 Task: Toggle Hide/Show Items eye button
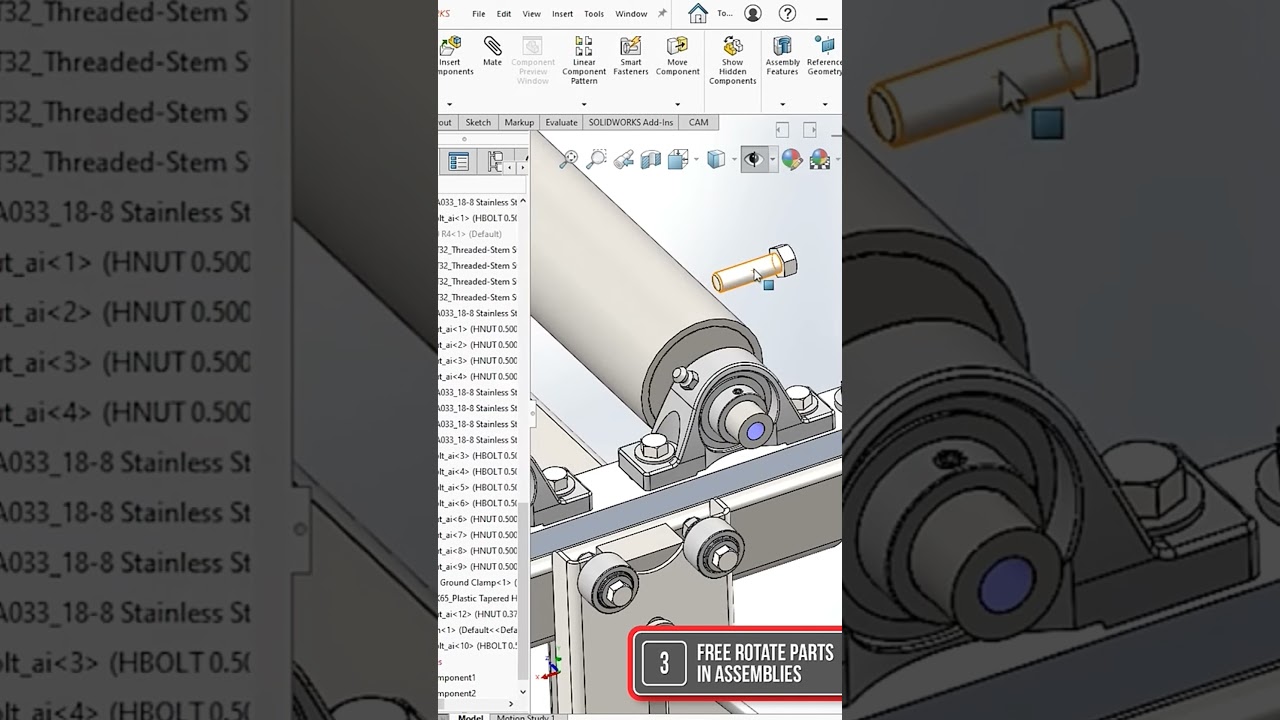tap(753, 159)
